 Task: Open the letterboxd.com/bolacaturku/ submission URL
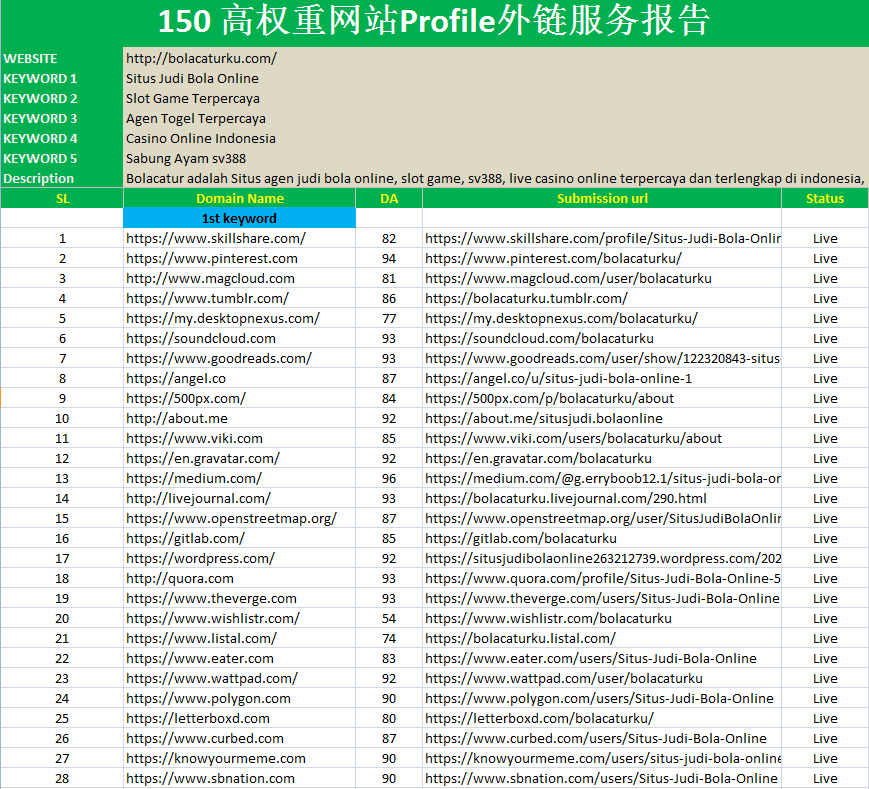[x=539, y=718]
